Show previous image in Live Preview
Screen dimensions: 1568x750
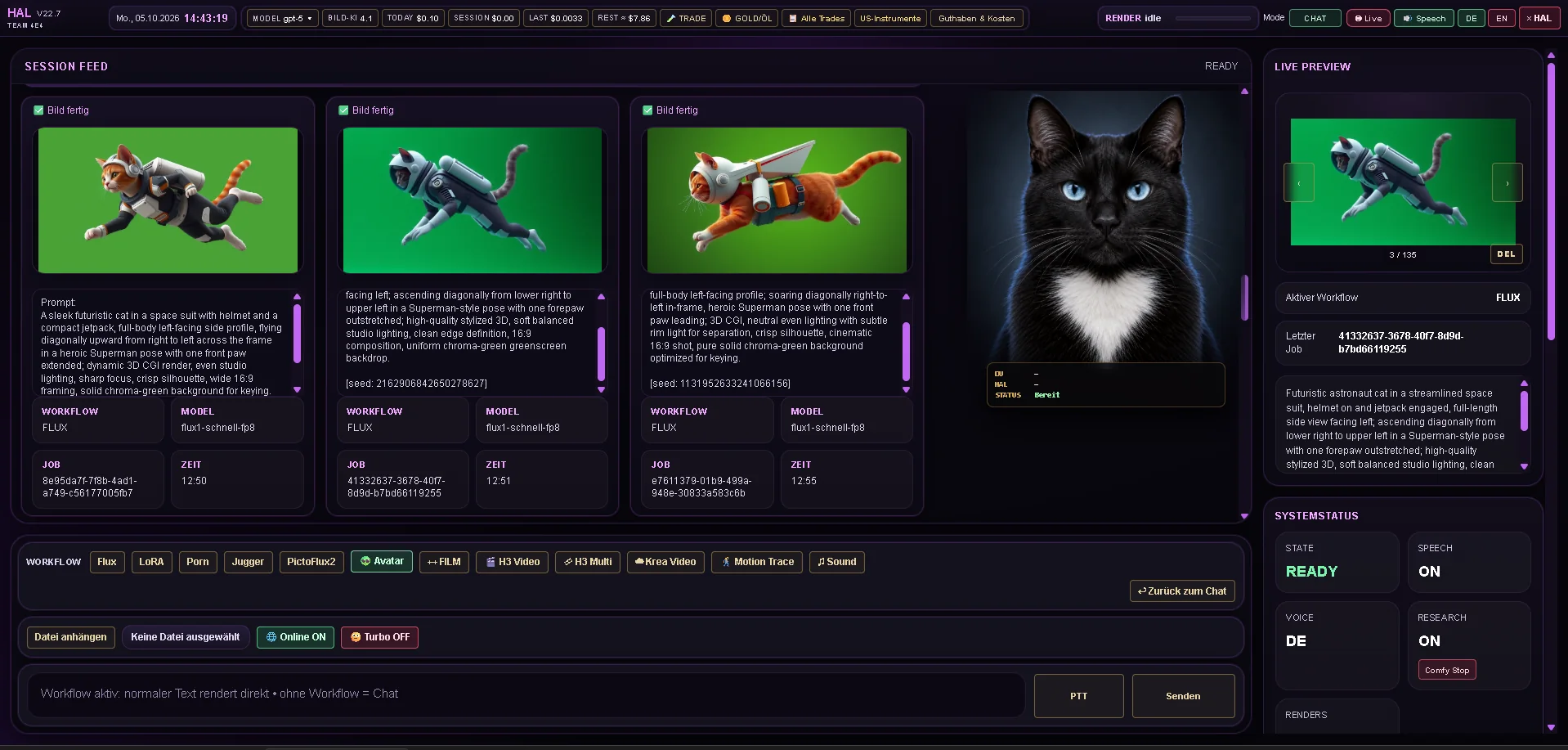[1299, 182]
